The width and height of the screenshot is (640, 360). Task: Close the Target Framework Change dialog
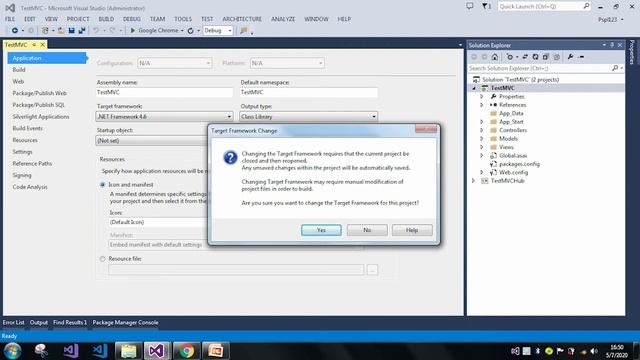[x=426, y=129]
